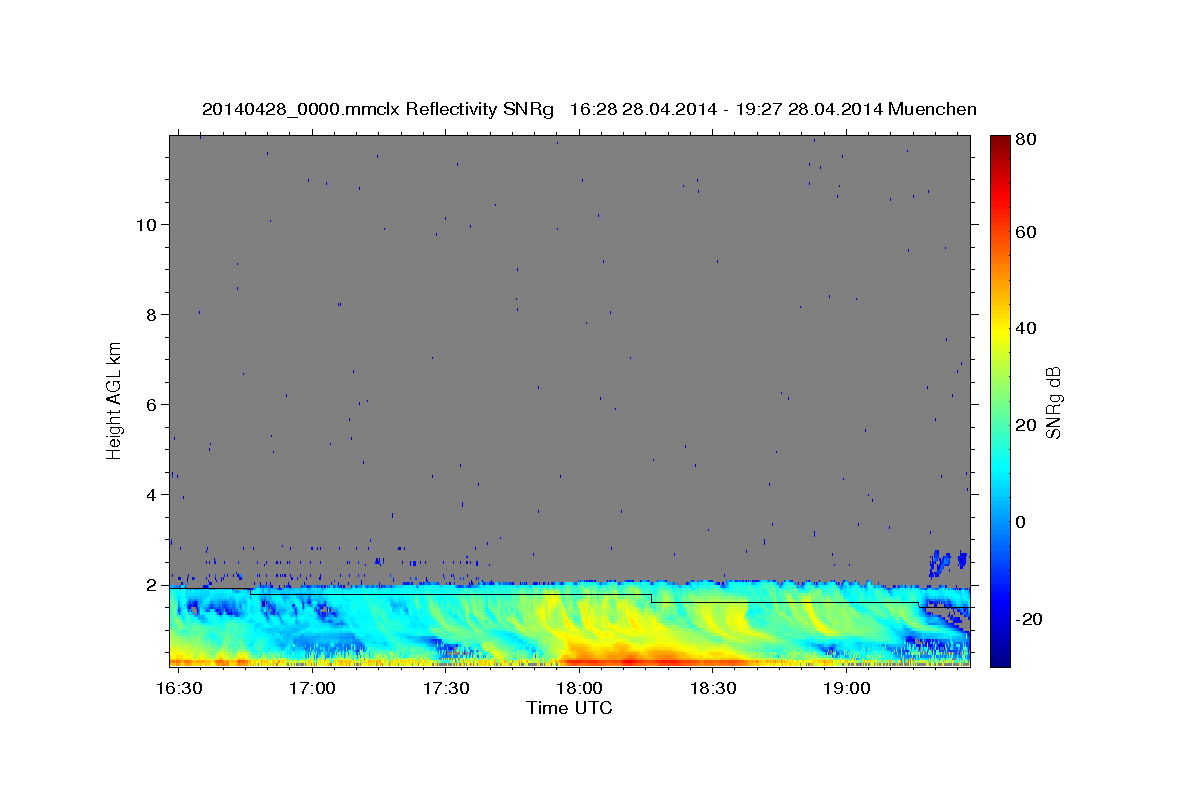The height and width of the screenshot is (800, 1200).
Task: Click the 17:00 time tick label
Action: 314,689
